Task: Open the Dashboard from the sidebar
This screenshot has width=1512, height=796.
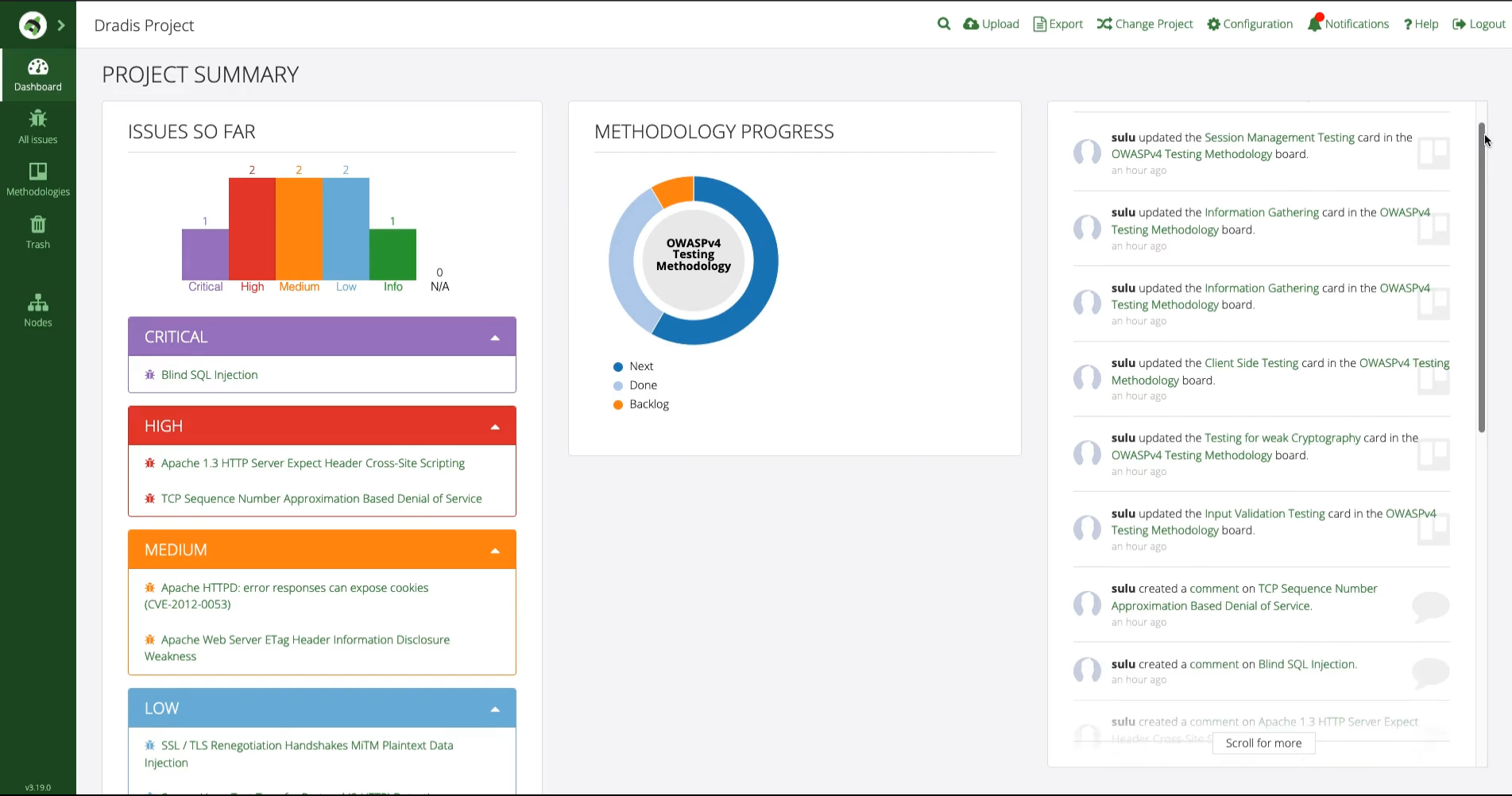Action: tap(37, 74)
